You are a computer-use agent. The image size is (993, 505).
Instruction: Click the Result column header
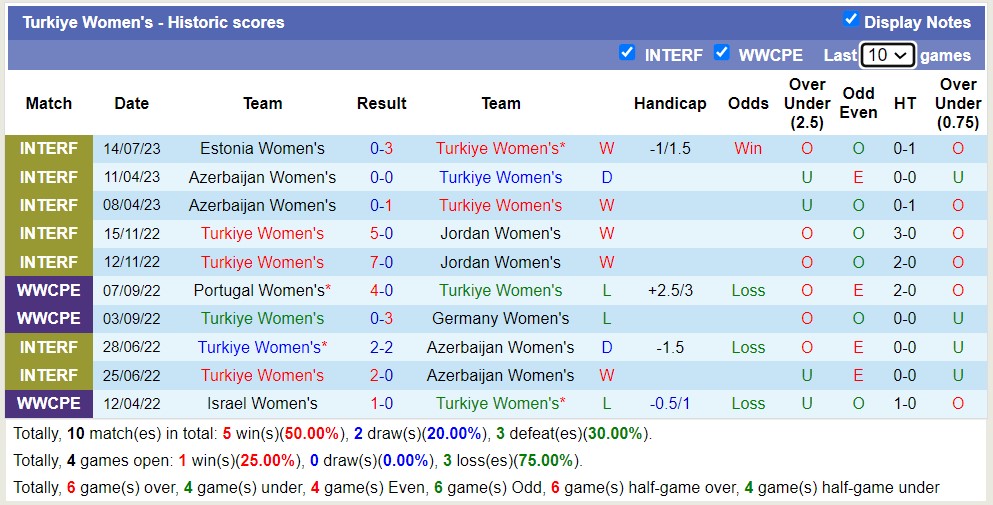(x=381, y=103)
